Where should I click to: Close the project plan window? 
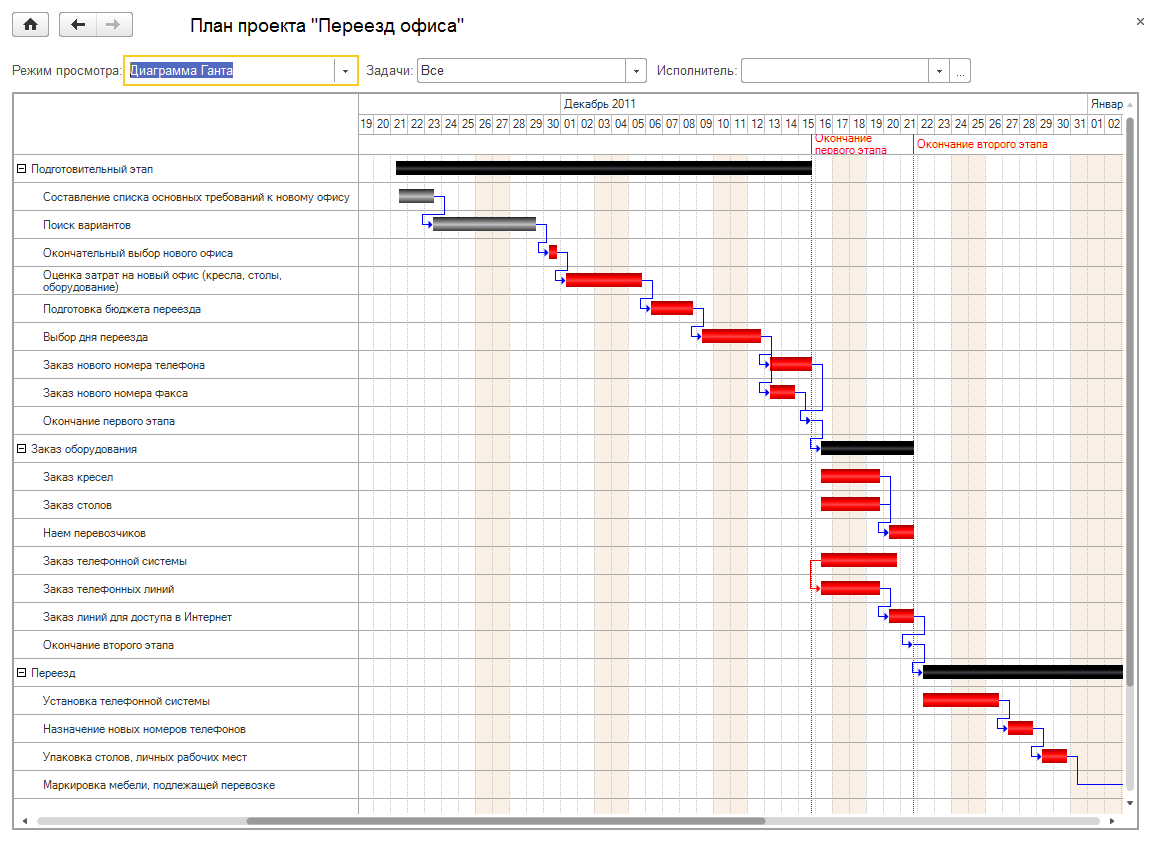coord(1140,21)
